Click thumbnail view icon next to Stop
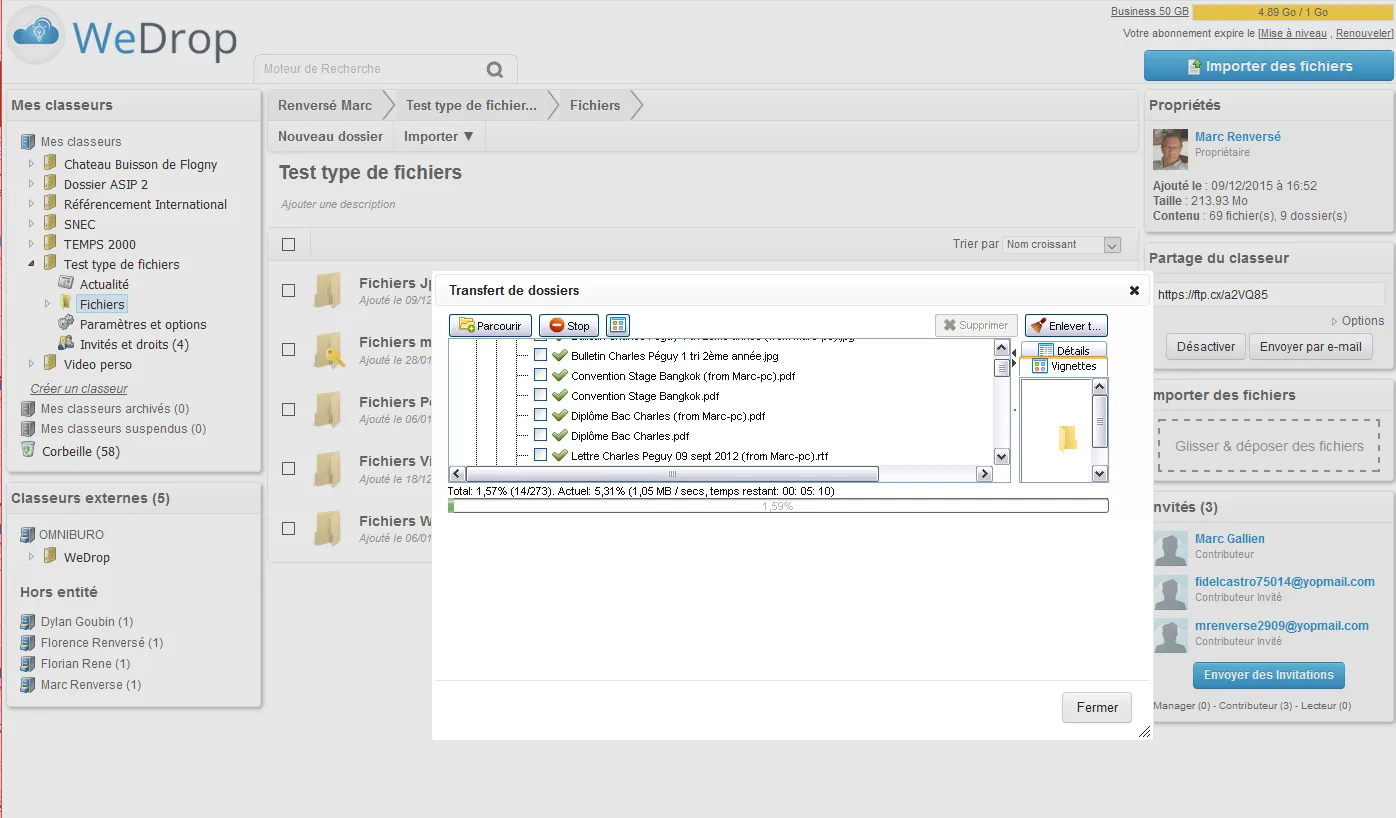The width and height of the screenshot is (1396, 818). coord(618,326)
